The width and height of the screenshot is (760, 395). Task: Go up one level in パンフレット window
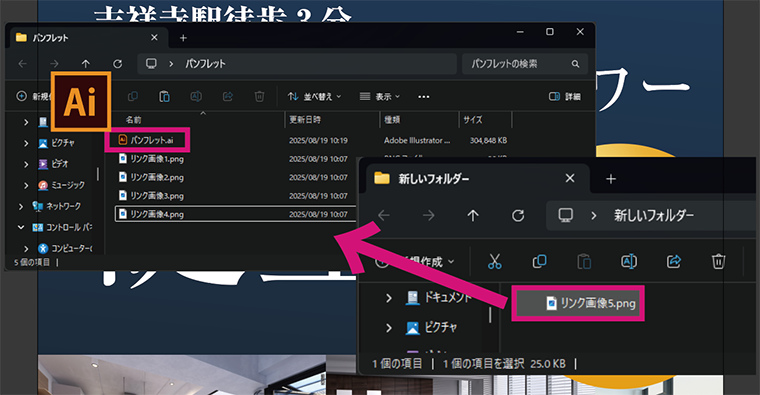[86, 63]
